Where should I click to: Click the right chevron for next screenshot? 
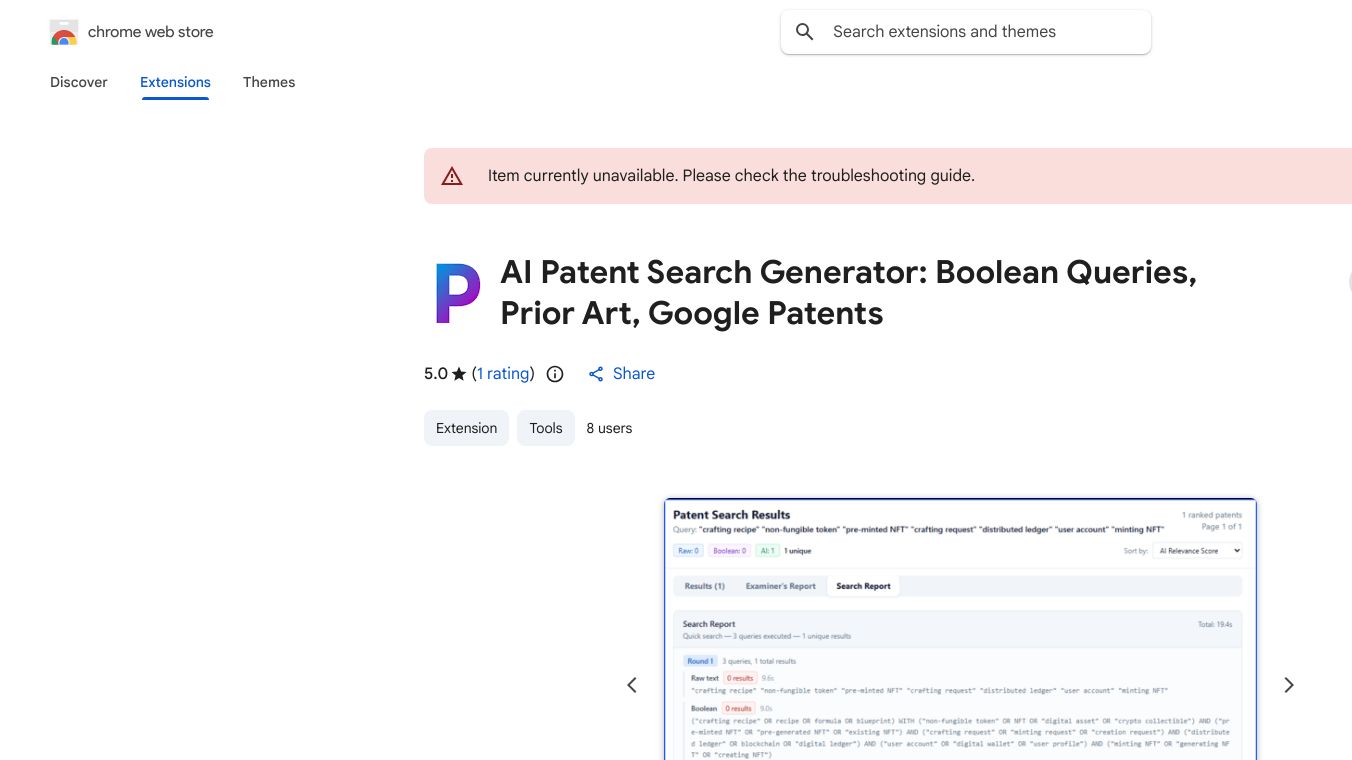[x=1288, y=684]
